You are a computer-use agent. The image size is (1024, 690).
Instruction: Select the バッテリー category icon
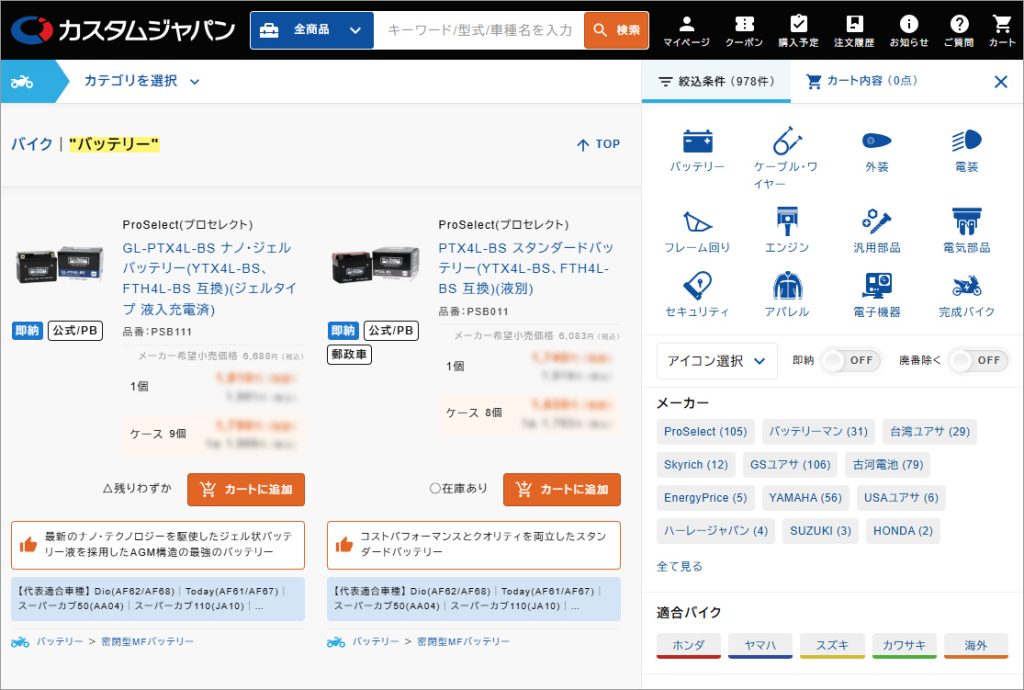(697, 150)
